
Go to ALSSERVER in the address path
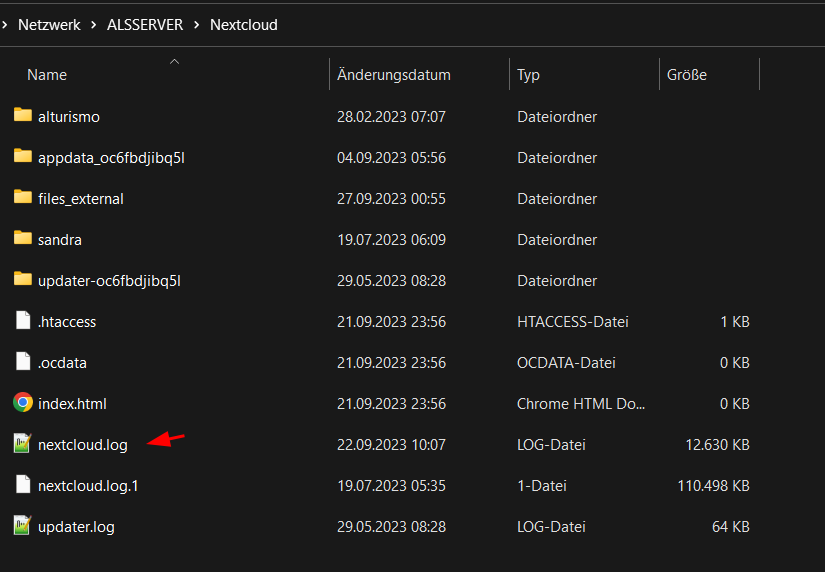click(145, 25)
